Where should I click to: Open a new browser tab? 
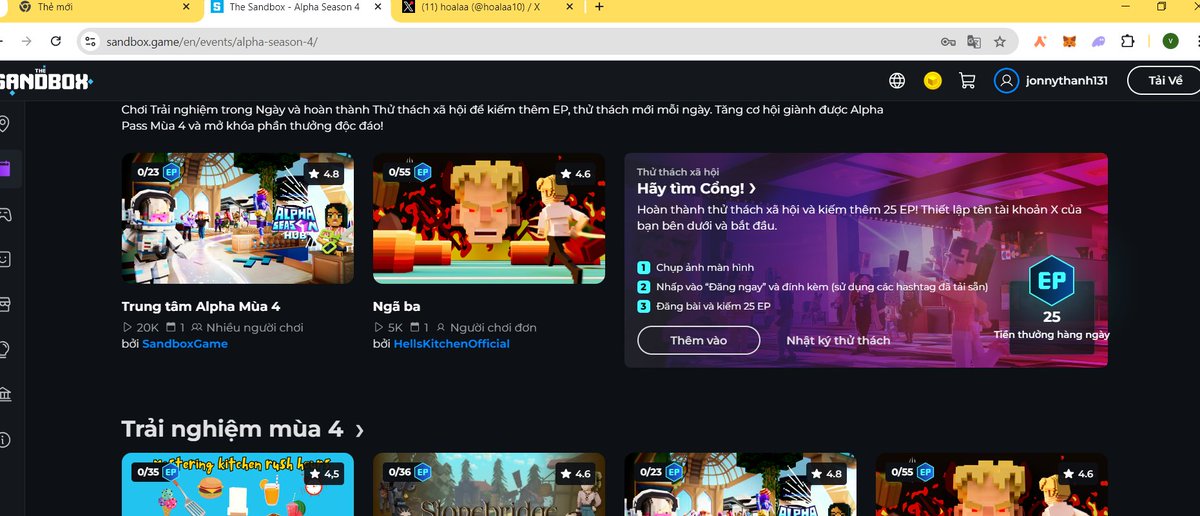click(x=599, y=7)
